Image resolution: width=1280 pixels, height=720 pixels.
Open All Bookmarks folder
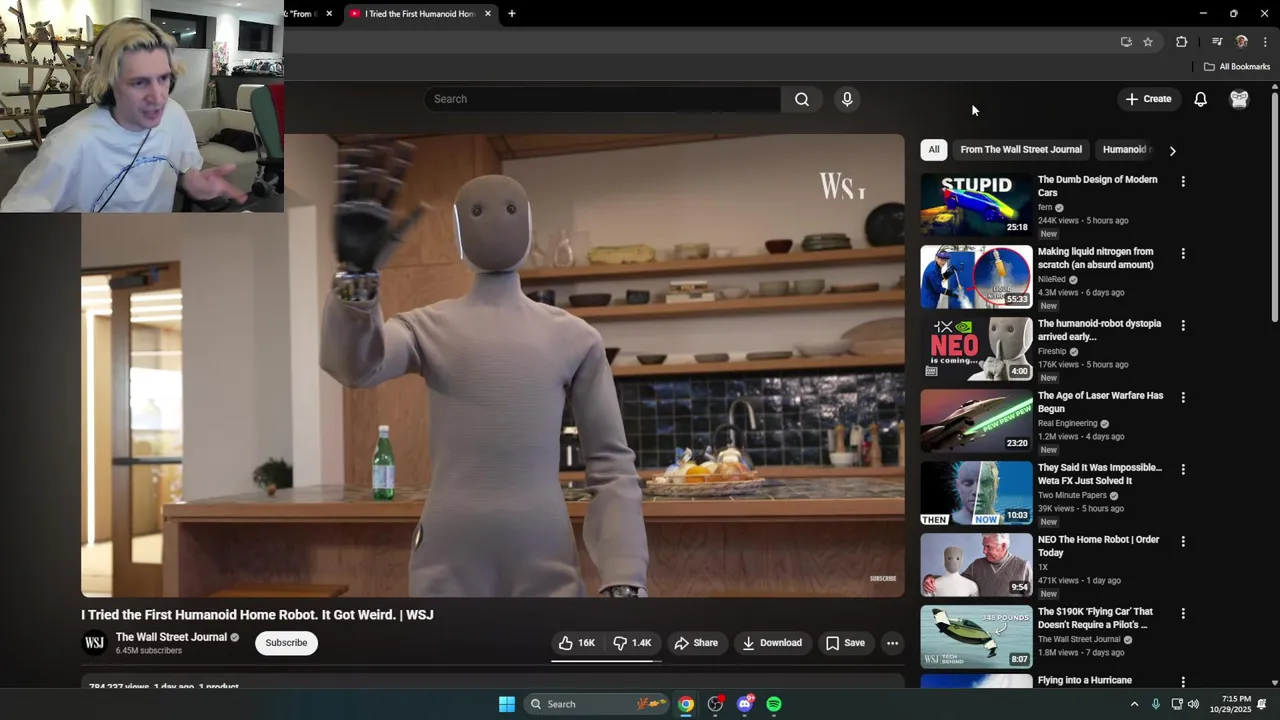[1237, 67]
